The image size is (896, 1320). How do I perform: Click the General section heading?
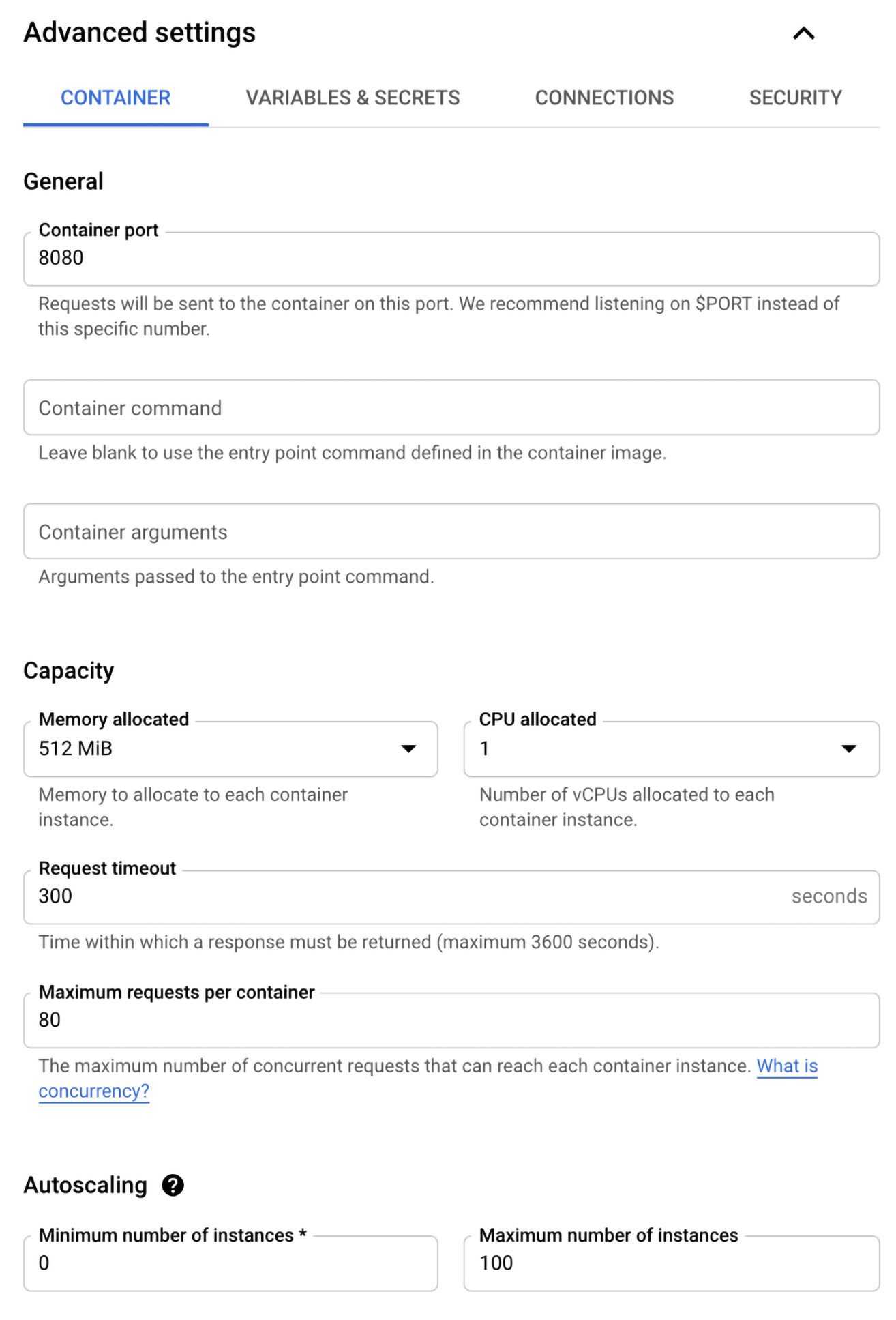[63, 181]
